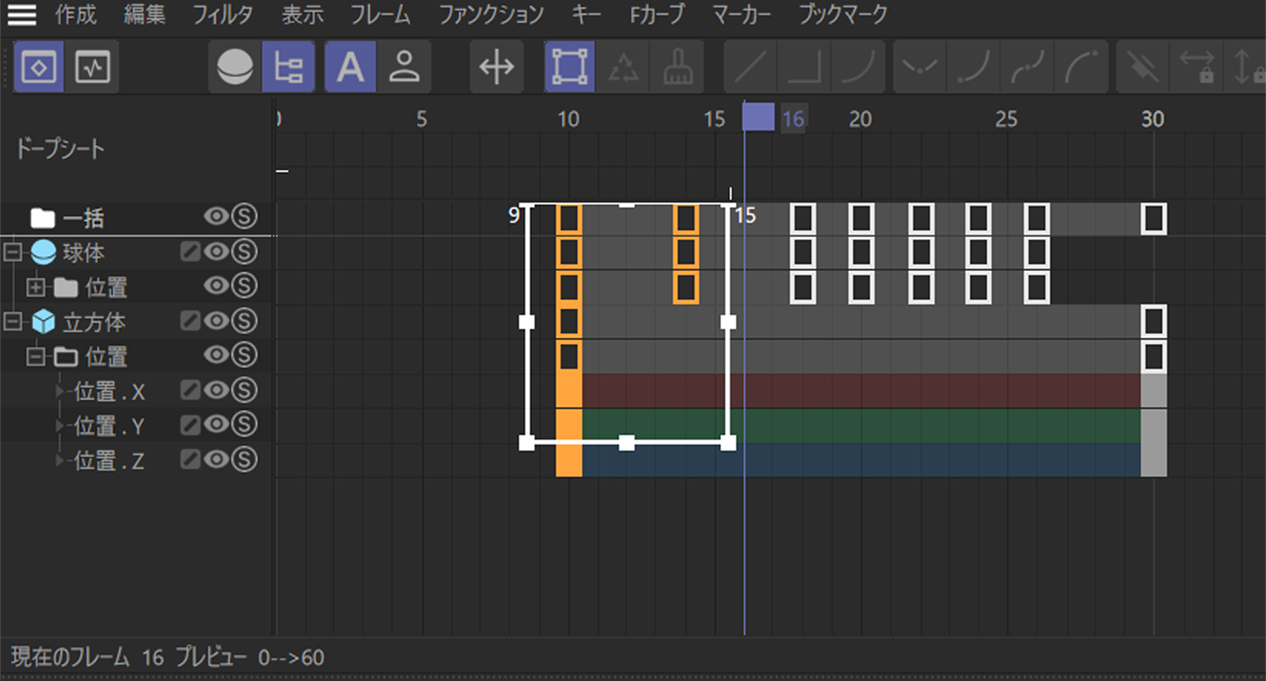Toggle solo S button on 立方体 row
The height and width of the screenshot is (681, 1266).
[244, 321]
